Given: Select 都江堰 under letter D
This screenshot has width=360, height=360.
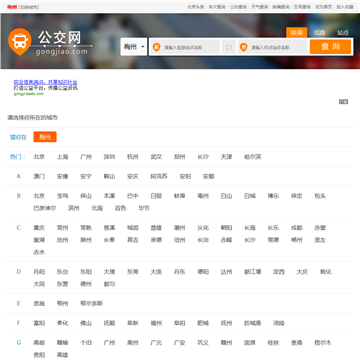Looking at the screenshot, I should pos(253,272).
